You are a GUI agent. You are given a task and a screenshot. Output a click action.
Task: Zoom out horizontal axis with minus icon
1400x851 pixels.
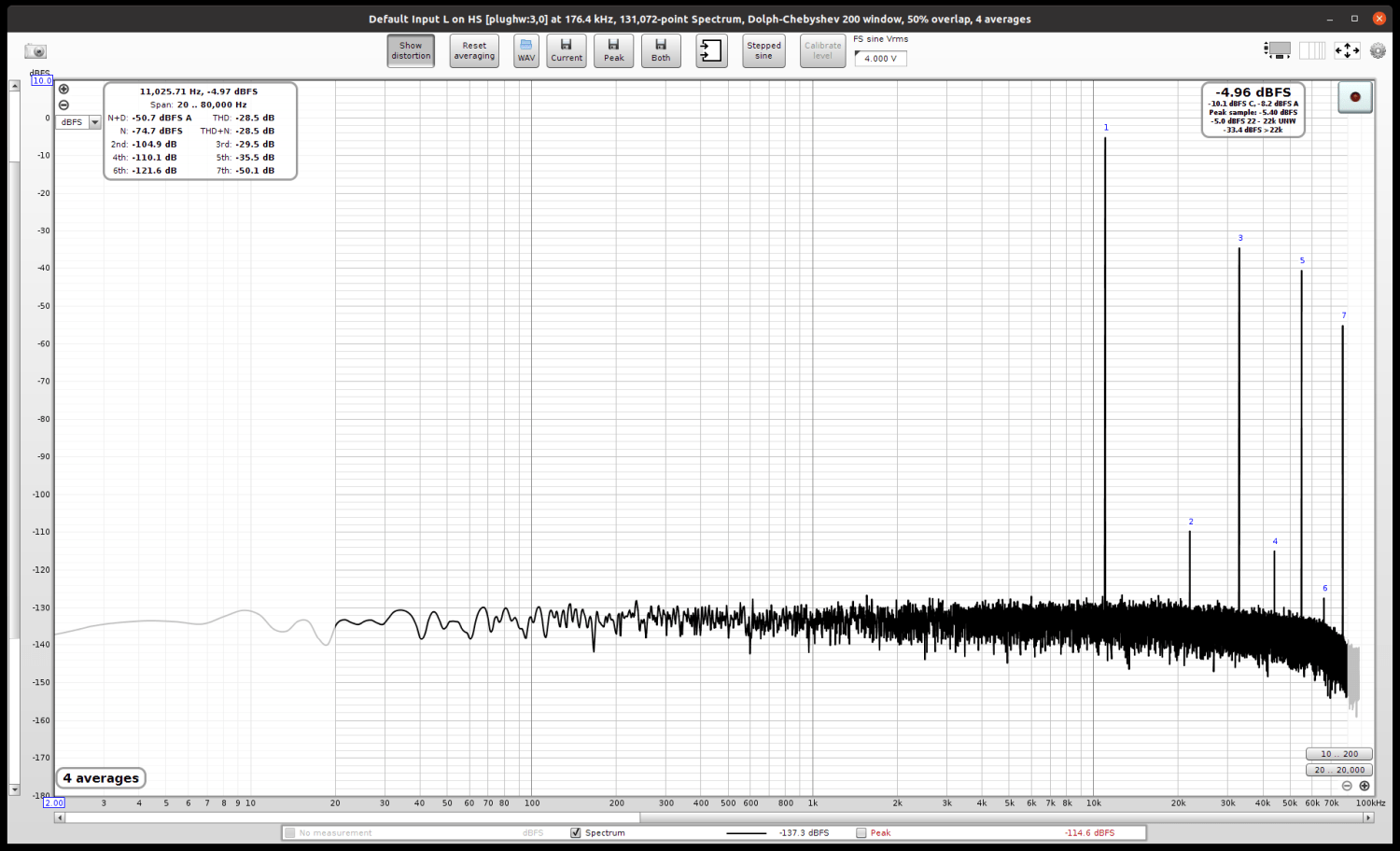point(1347,786)
